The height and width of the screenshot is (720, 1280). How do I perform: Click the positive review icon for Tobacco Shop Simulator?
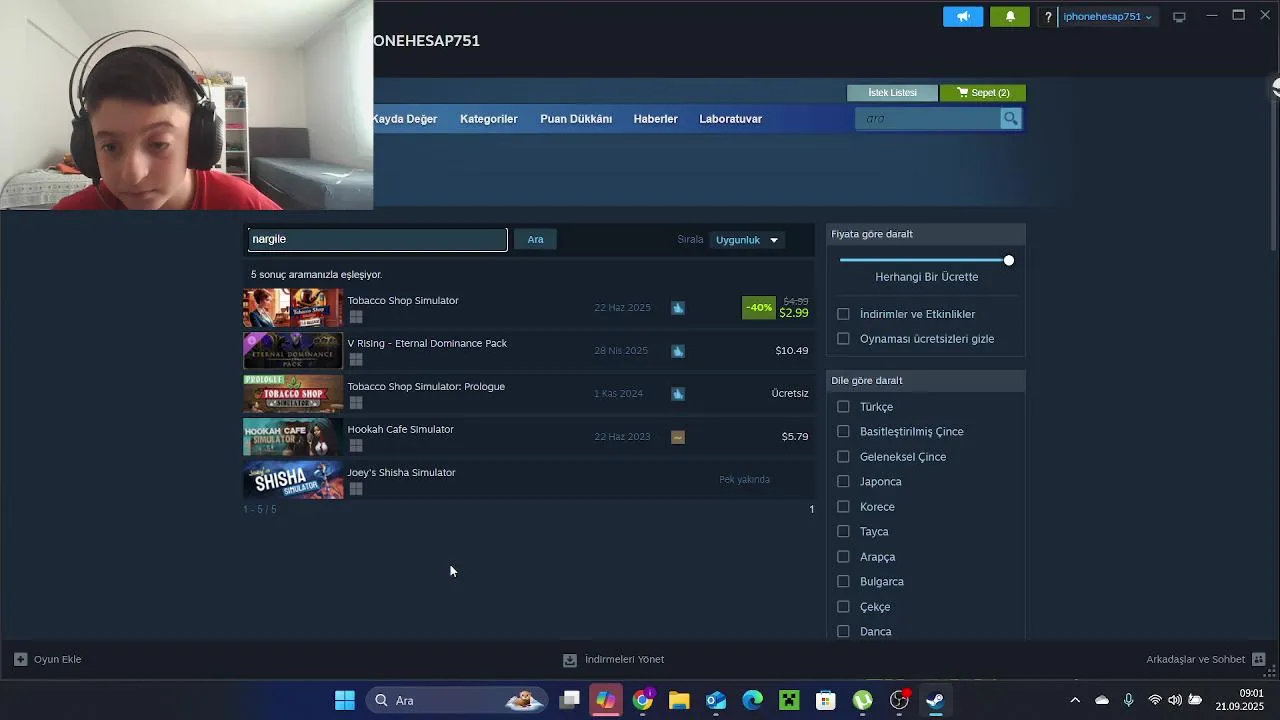[x=678, y=308]
